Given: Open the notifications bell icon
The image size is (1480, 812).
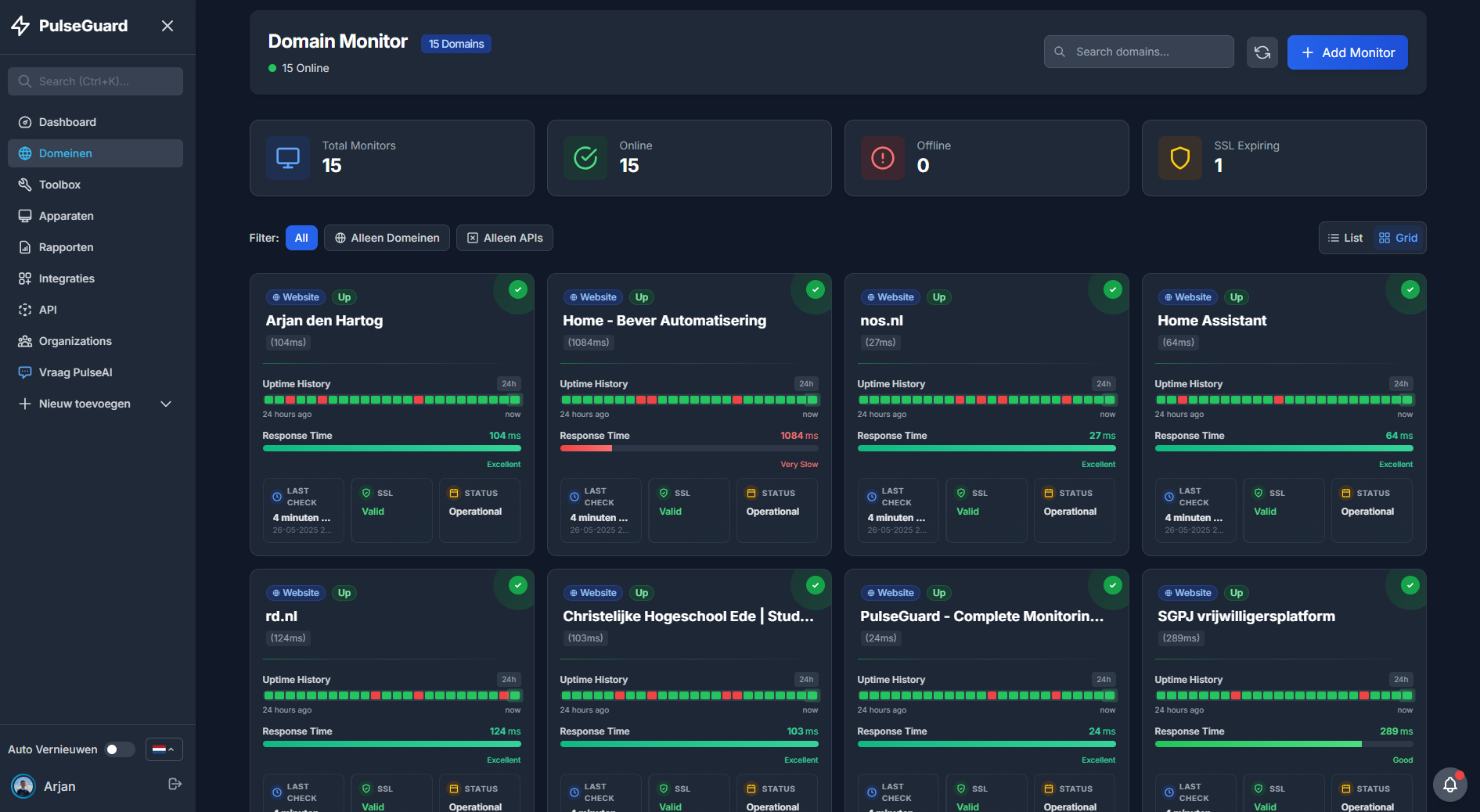Looking at the screenshot, I should [x=1450, y=785].
